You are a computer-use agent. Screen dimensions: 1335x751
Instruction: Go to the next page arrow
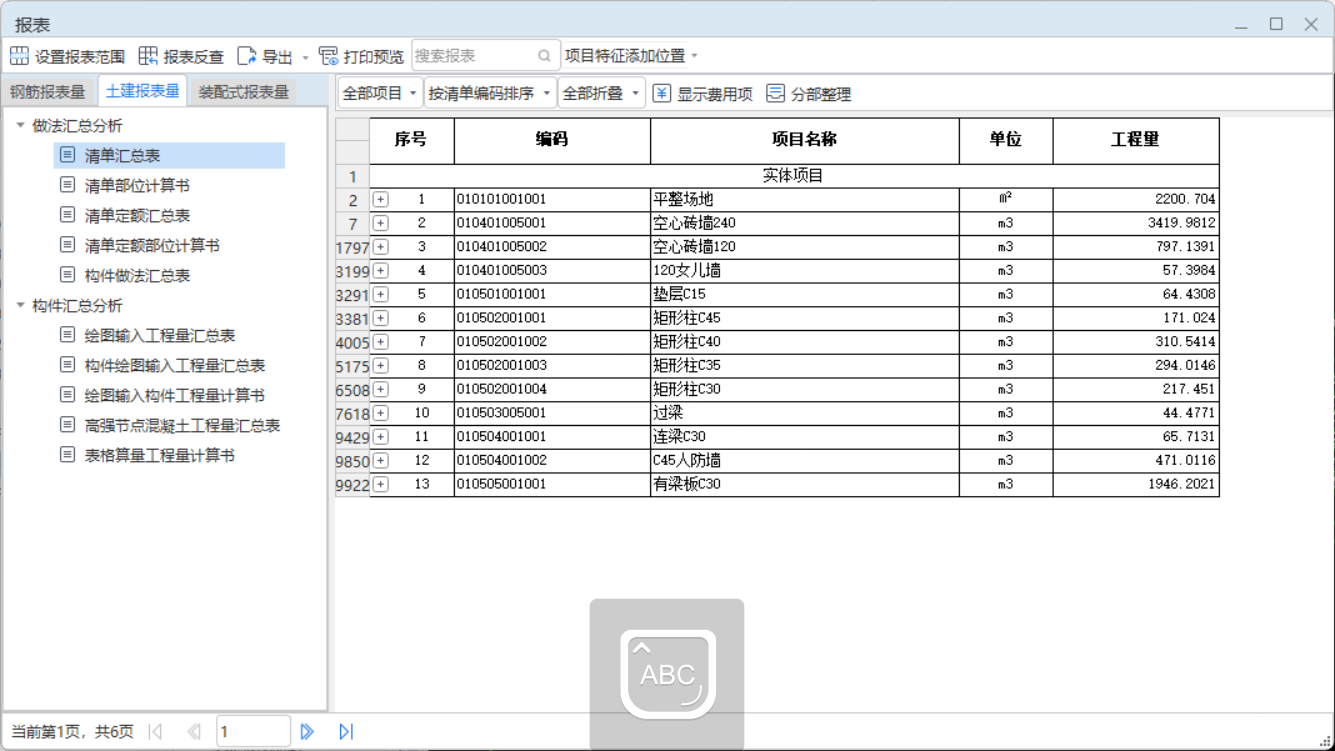pyautogui.click(x=307, y=732)
